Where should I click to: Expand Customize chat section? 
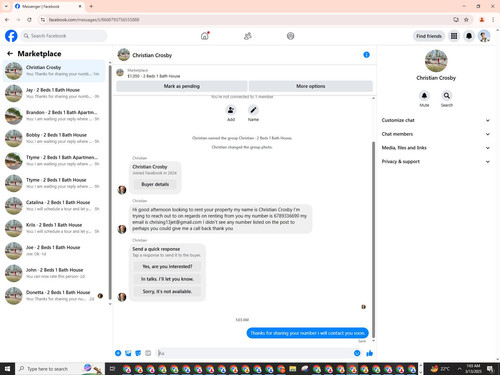click(x=436, y=120)
